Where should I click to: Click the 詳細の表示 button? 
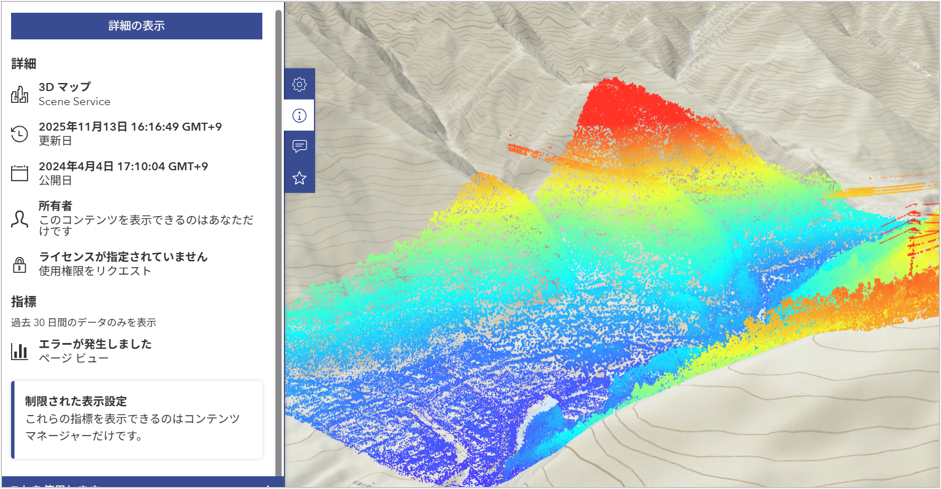136,26
